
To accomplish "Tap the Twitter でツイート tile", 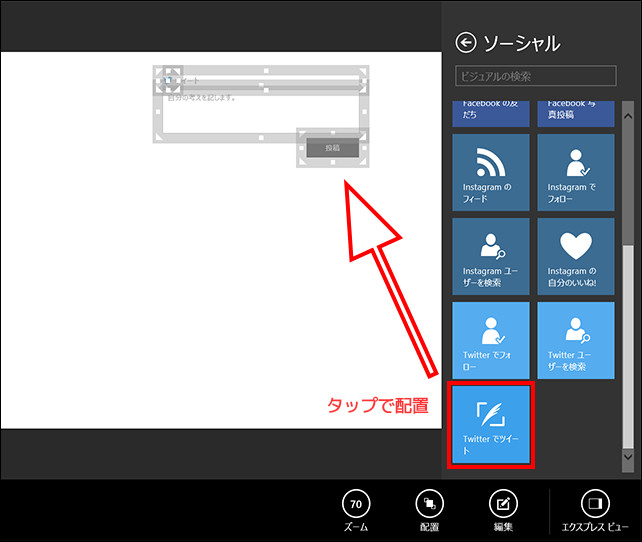I will (x=491, y=425).
